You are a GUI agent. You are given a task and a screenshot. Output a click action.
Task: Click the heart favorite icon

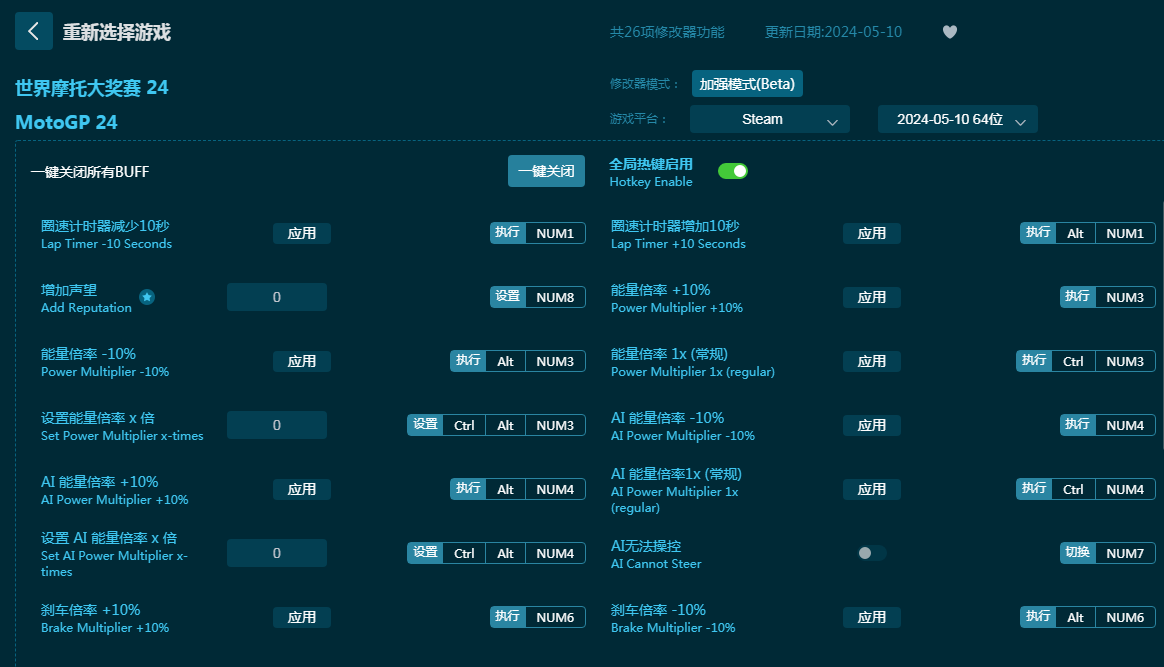[949, 32]
